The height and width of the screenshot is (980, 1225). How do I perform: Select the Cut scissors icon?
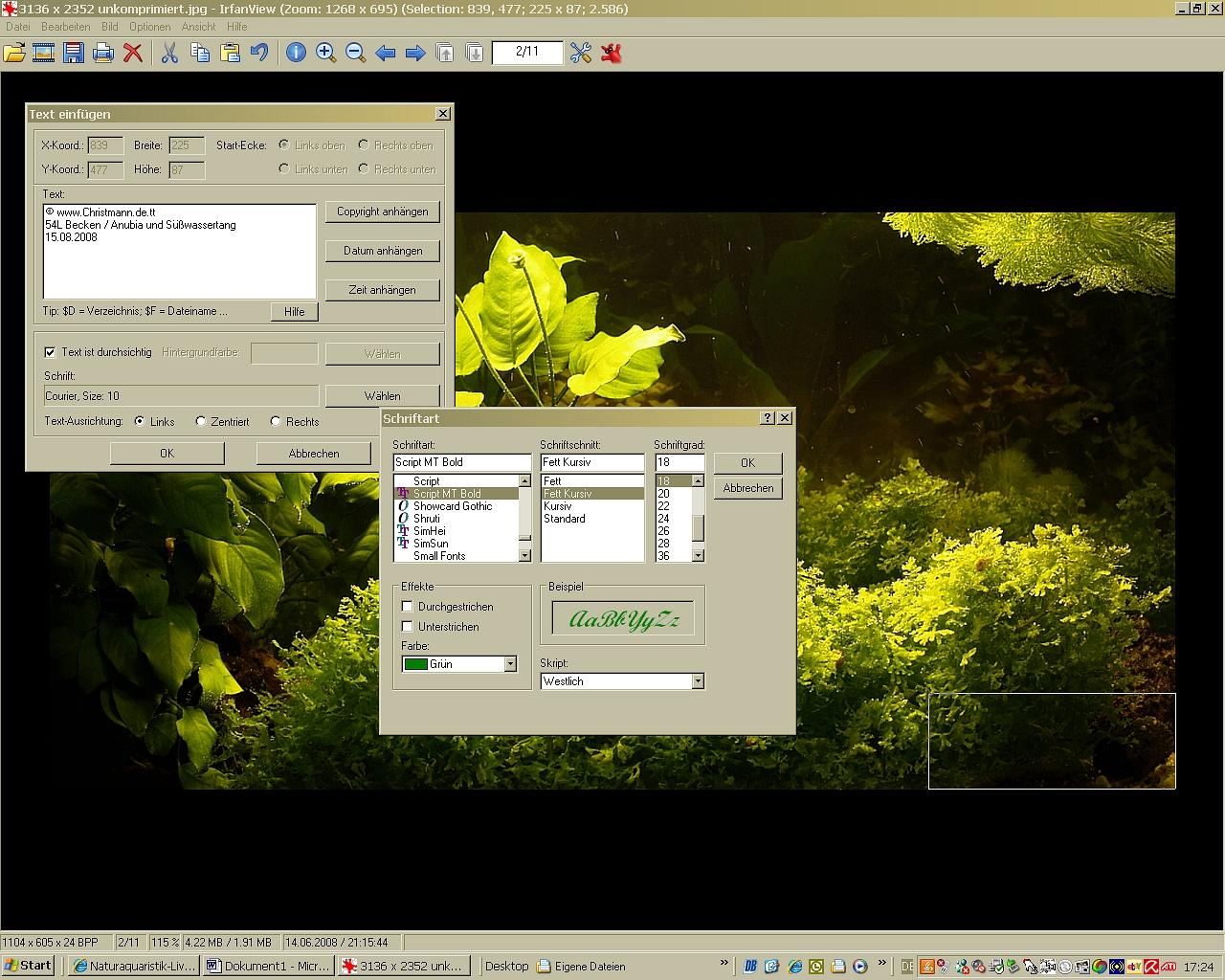point(169,53)
